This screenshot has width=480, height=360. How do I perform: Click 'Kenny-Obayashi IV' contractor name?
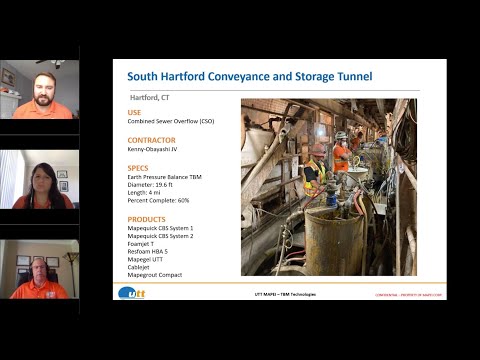point(152,149)
